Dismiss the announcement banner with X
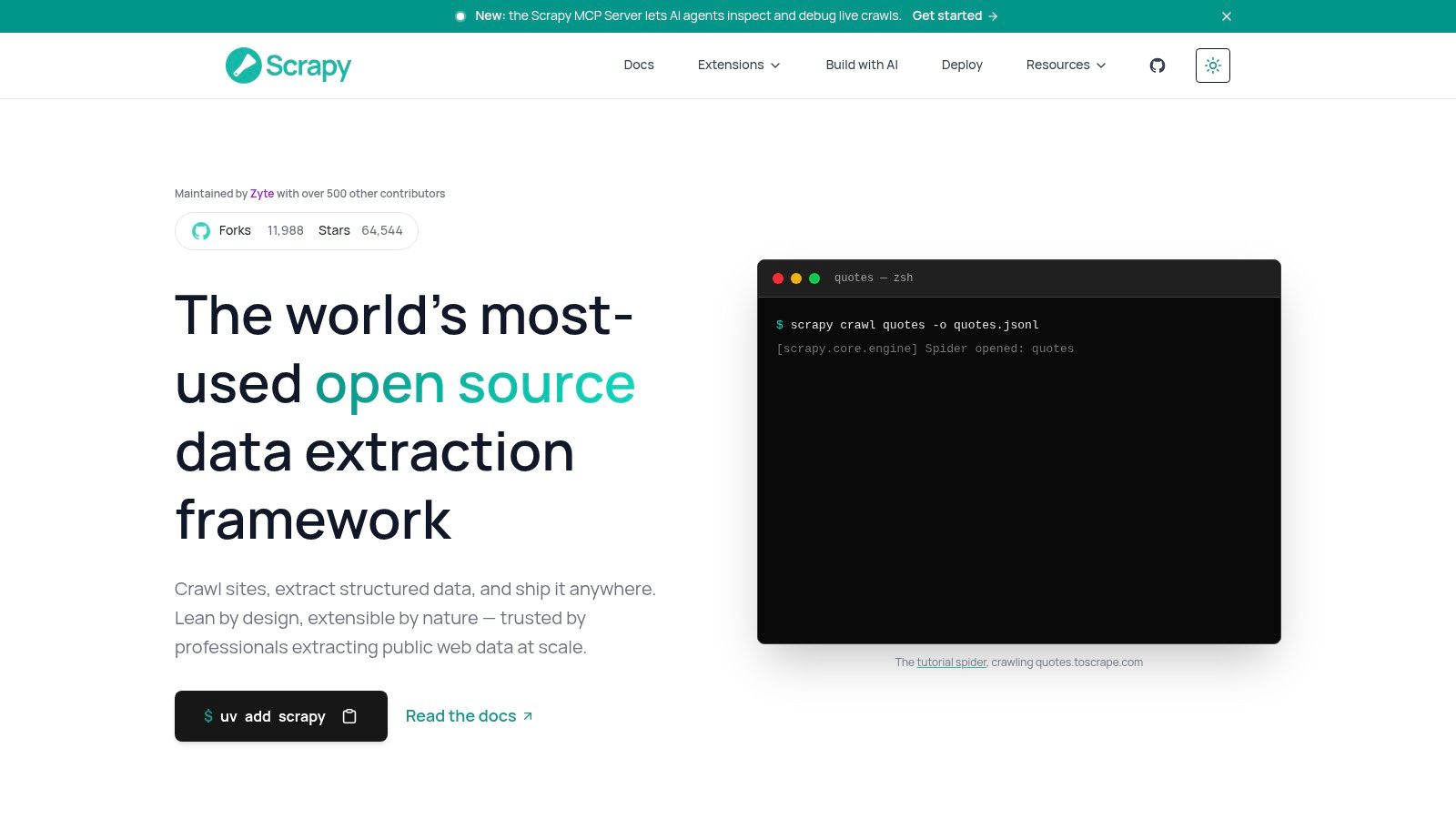The image size is (1456, 819). (x=1227, y=16)
